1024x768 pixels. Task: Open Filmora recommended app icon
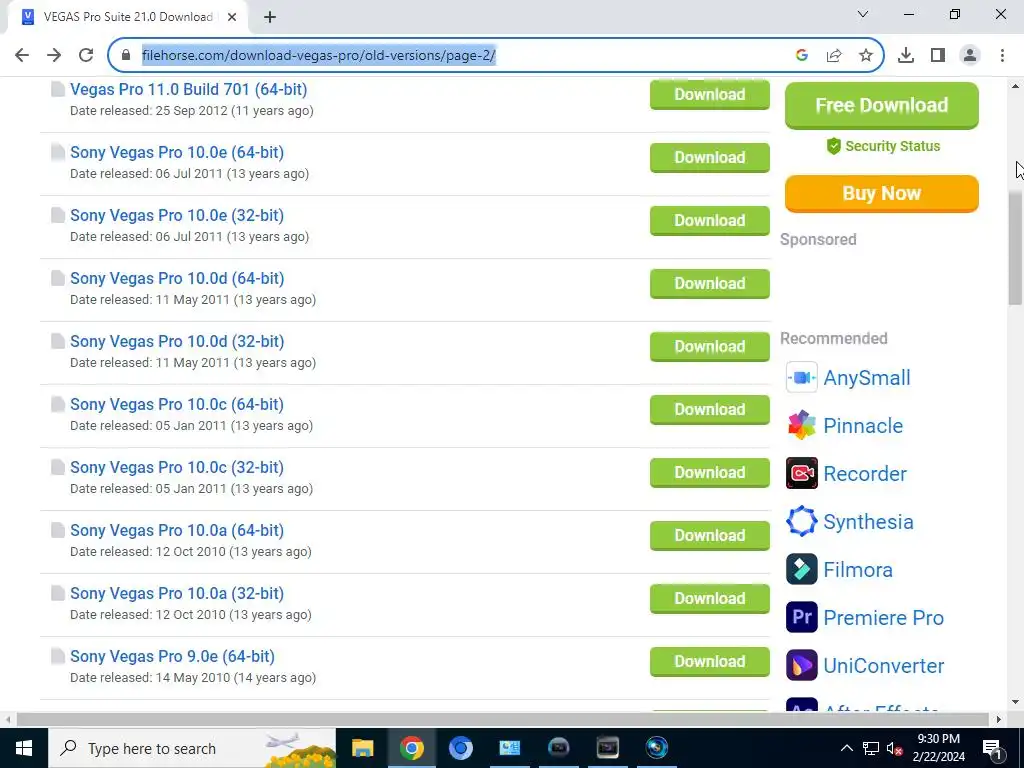[x=802, y=569]
